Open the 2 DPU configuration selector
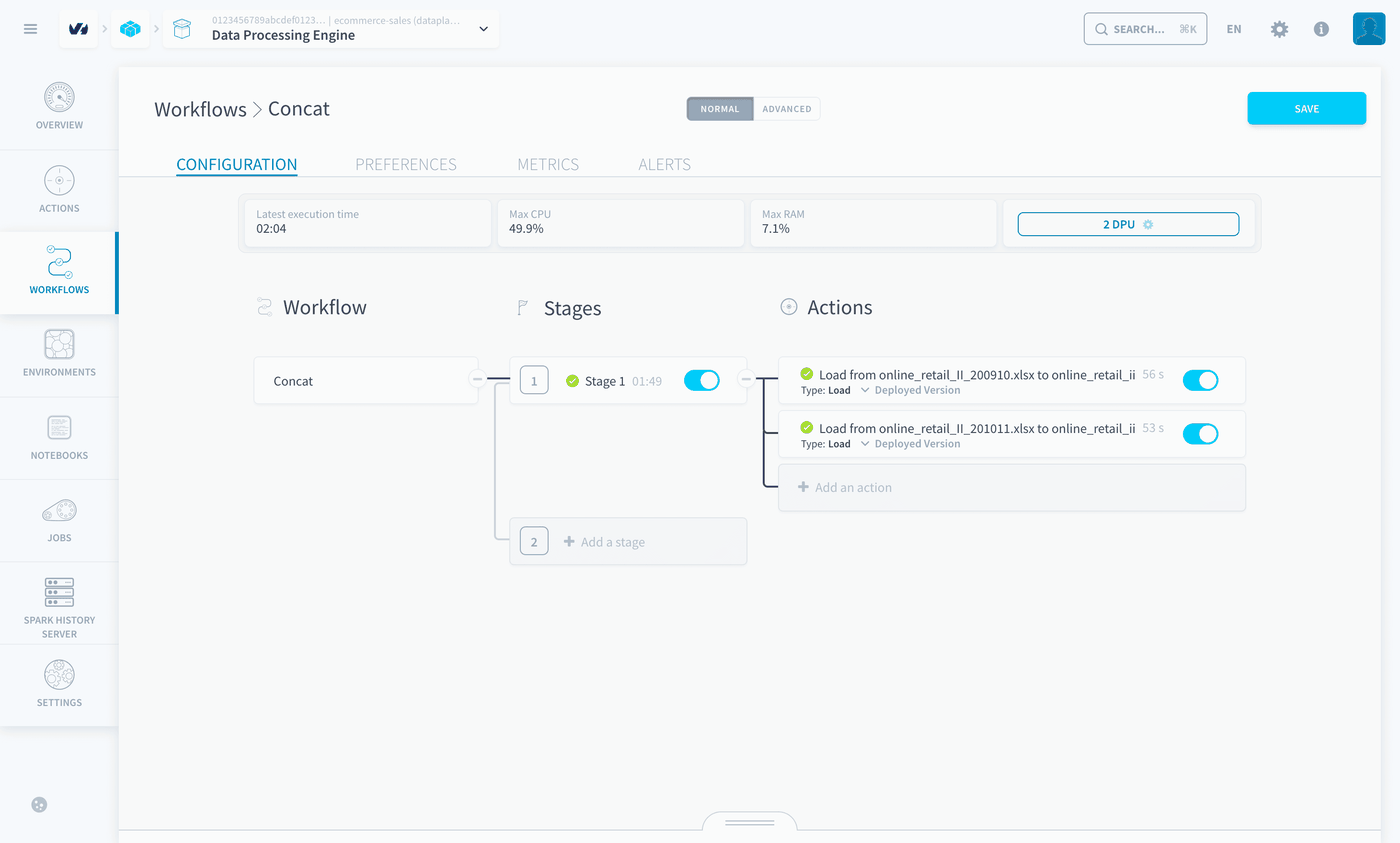This screenshot has width=1400, height=843. (1128, 224)
